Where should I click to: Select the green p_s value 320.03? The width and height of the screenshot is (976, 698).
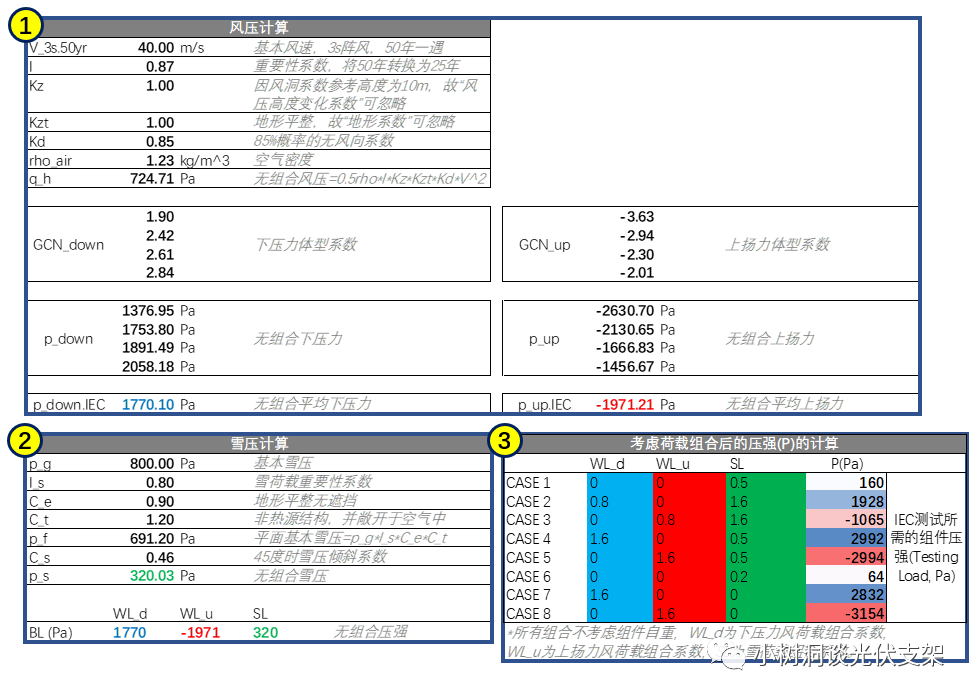(x=152, y=576)
